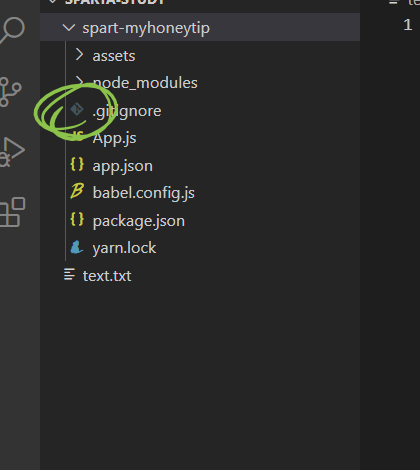420x470 pixels.
Task: Open the Run and Debug view
Action: (x=12, y=152)
